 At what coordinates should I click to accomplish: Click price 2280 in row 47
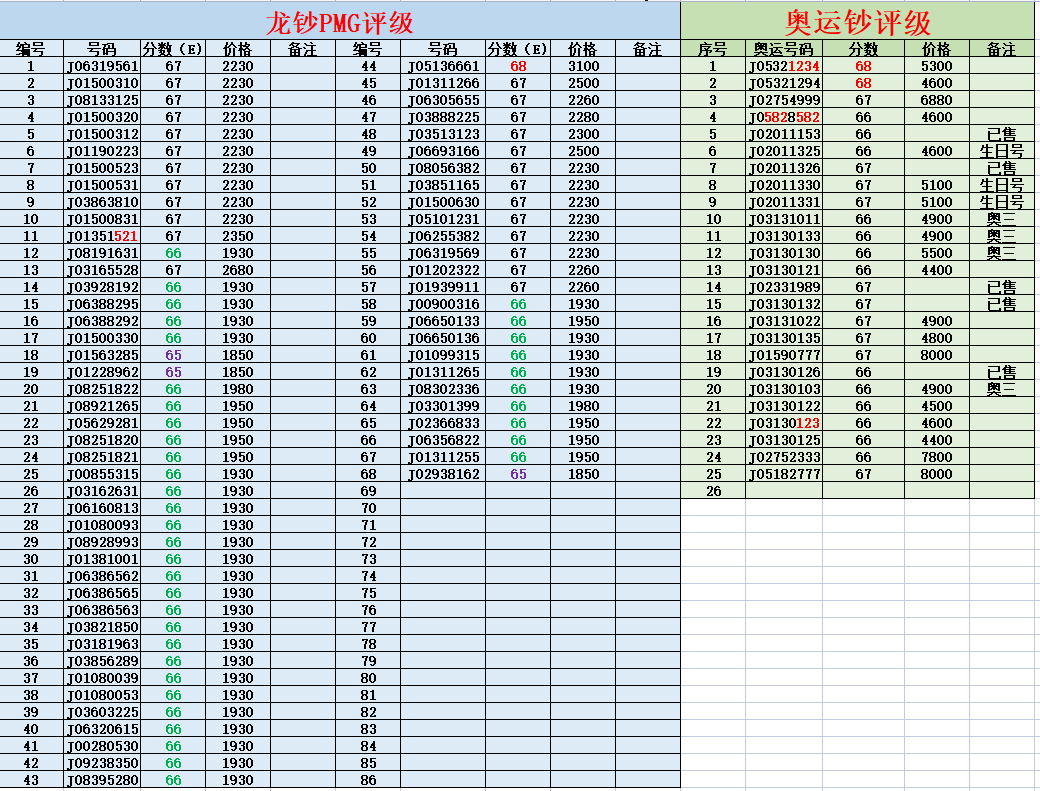click(x=583, y=117)
